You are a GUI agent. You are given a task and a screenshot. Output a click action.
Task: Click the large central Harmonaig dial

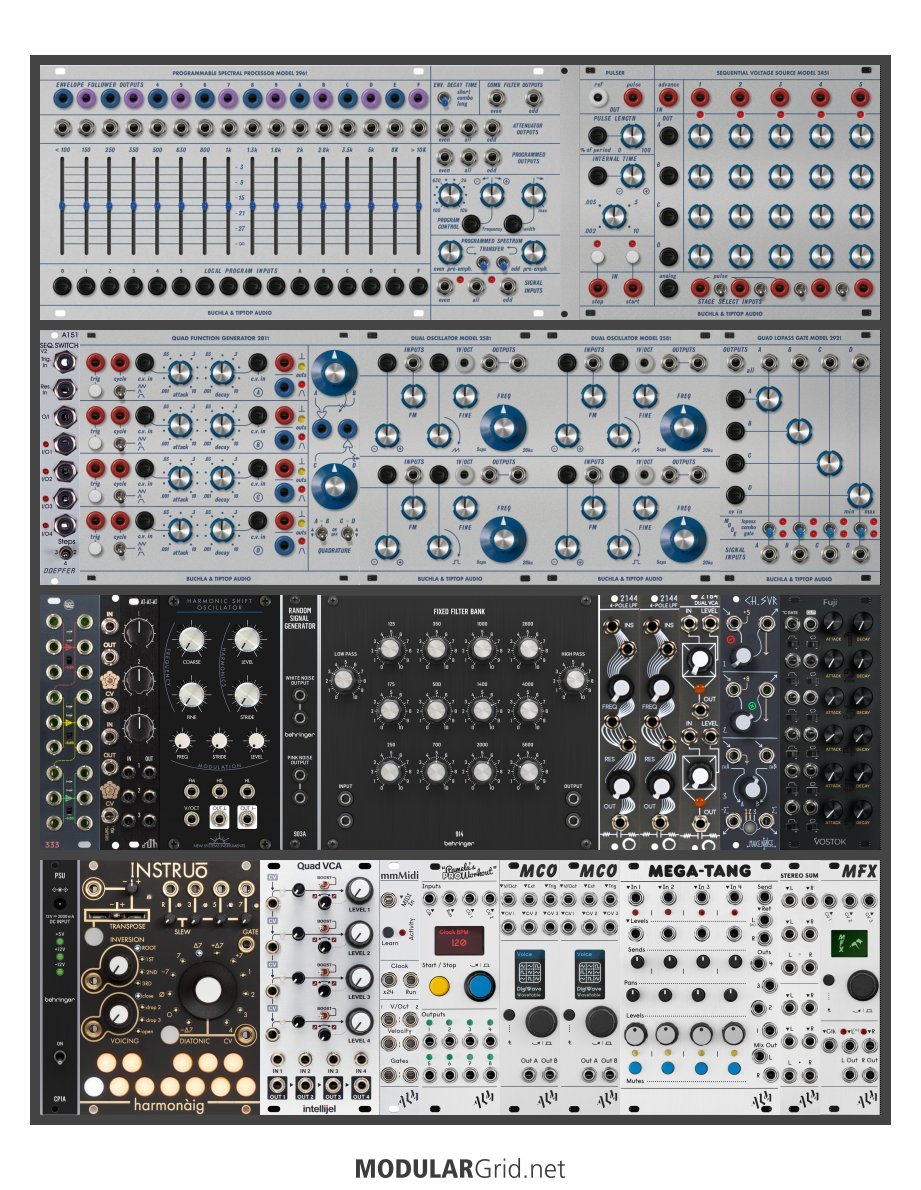208,990
